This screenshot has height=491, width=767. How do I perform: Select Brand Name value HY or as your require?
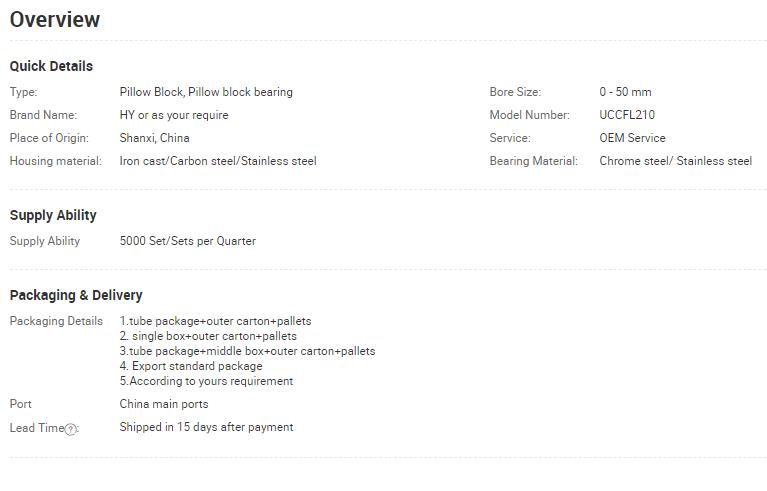coord(174,115)
